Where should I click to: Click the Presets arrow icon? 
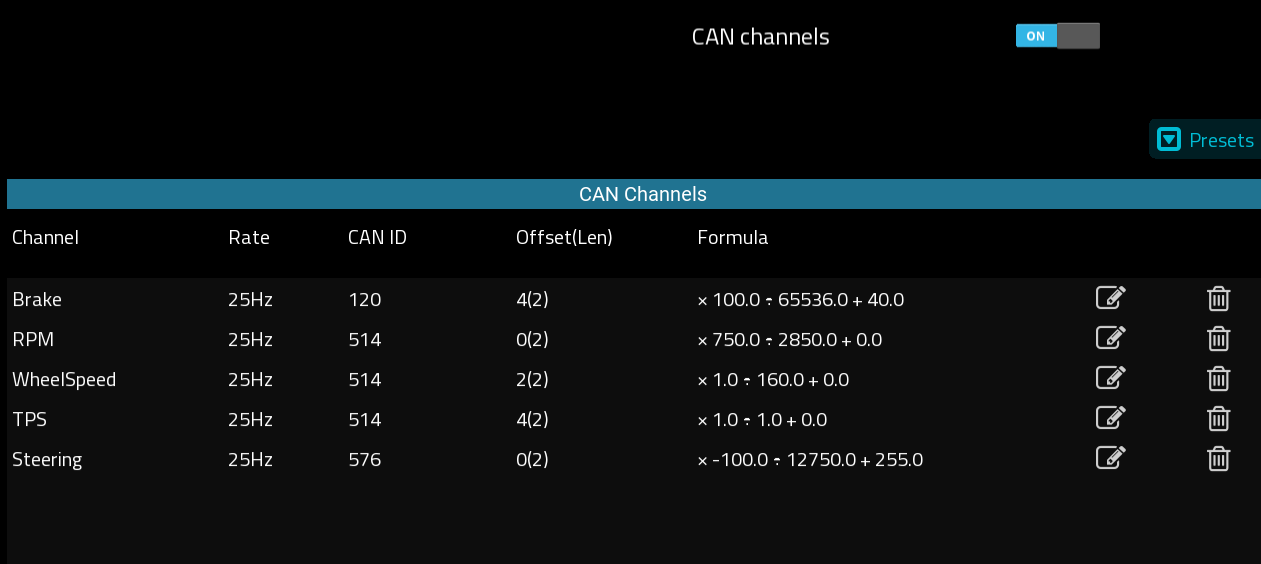tap(1168, 140)
